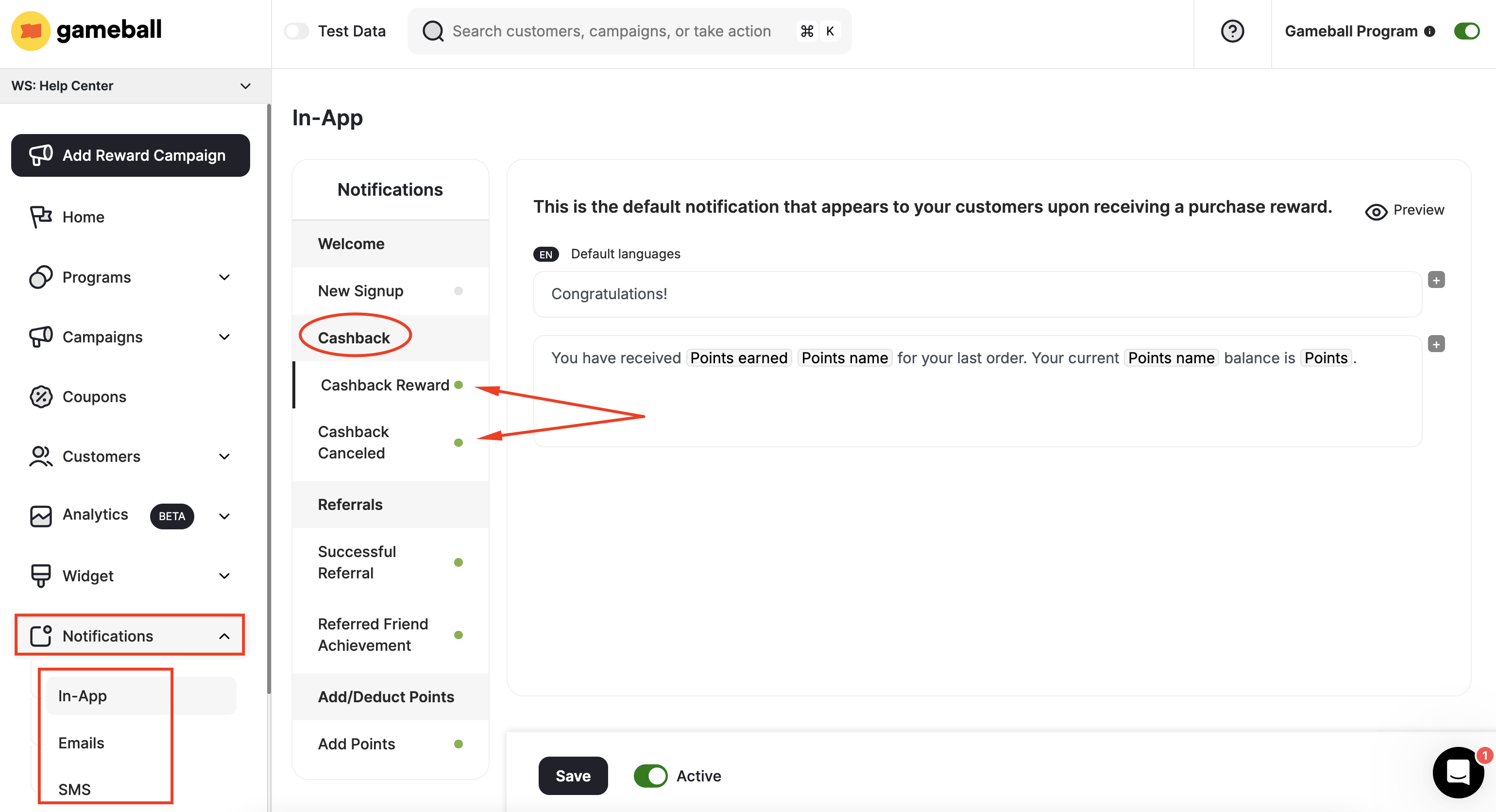The height and width of the screenshot is (812, 1496).
Task: Click the Widget paint icon in sidebar
Action: pos(39,575)
